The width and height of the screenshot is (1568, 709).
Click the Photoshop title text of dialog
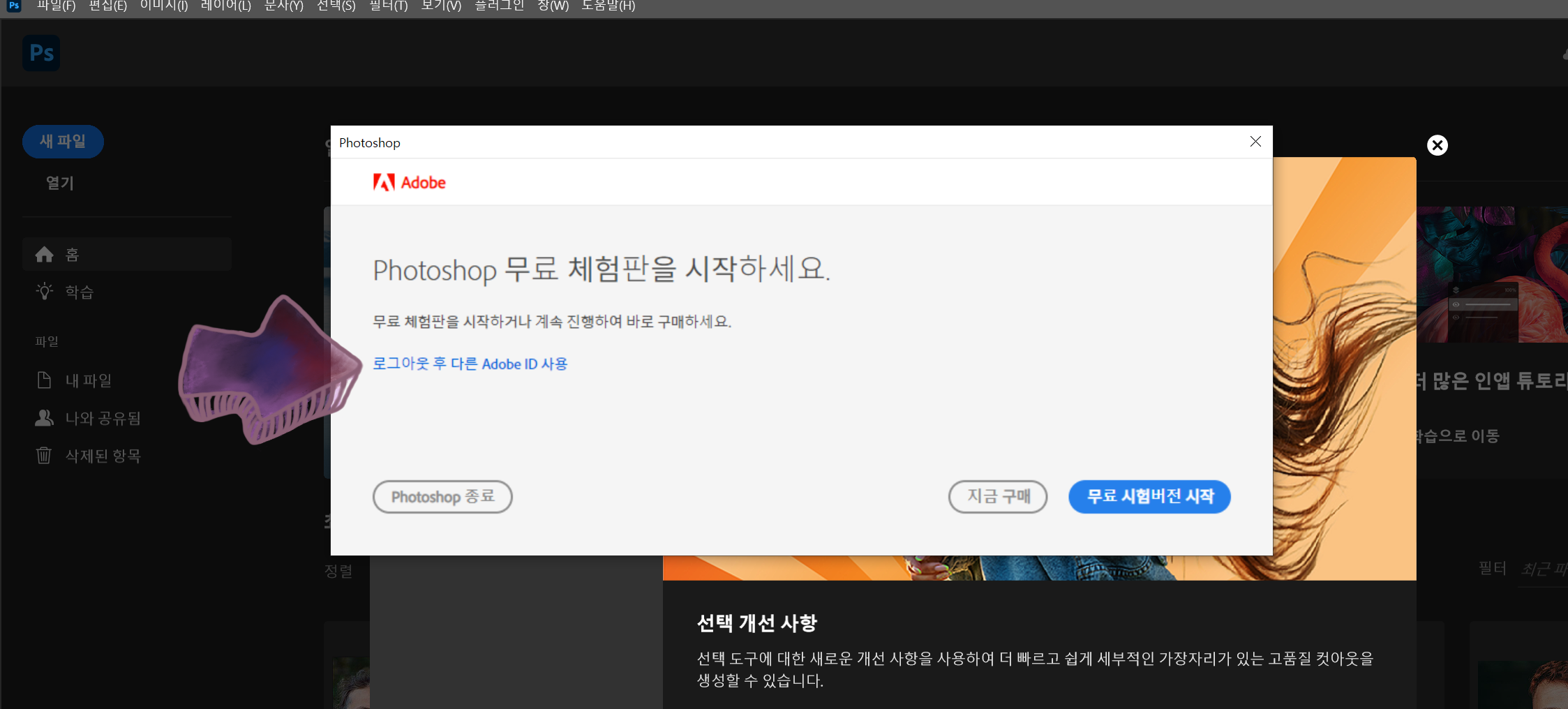pos(370,143)
